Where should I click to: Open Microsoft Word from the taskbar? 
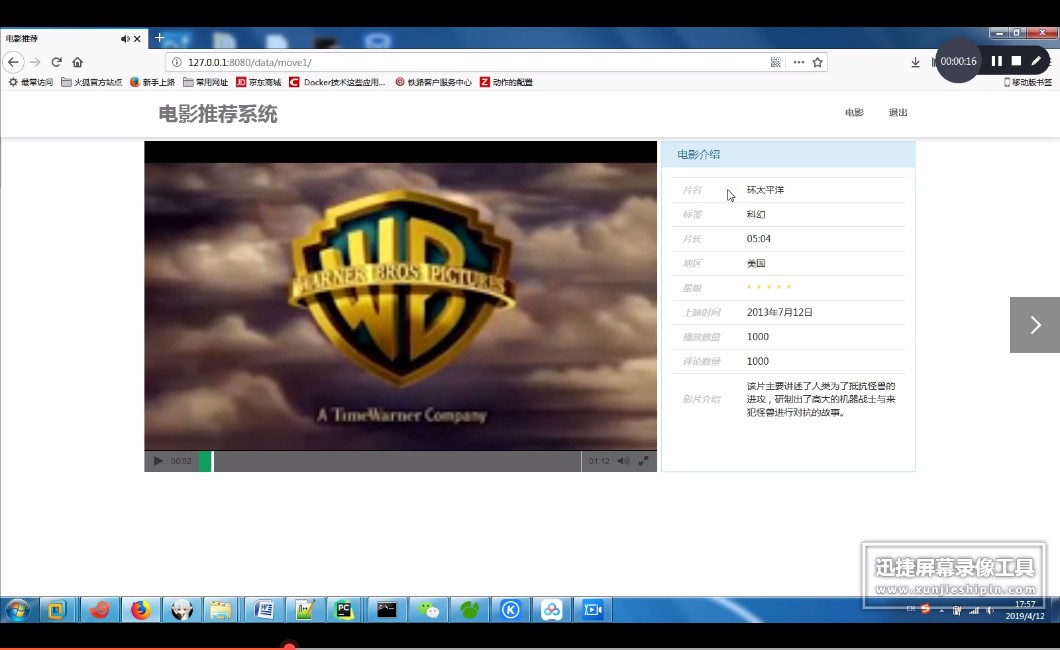click(264, 610)
